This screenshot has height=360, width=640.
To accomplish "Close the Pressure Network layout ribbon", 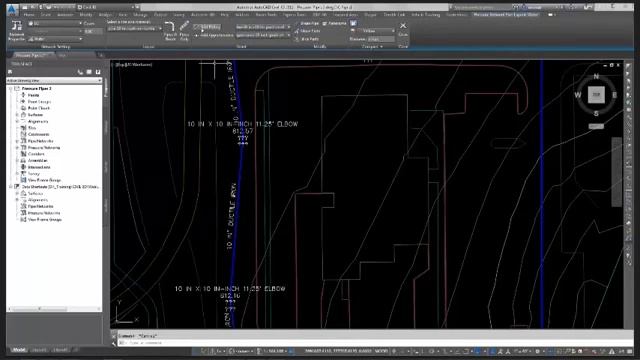I will (403, 29).
